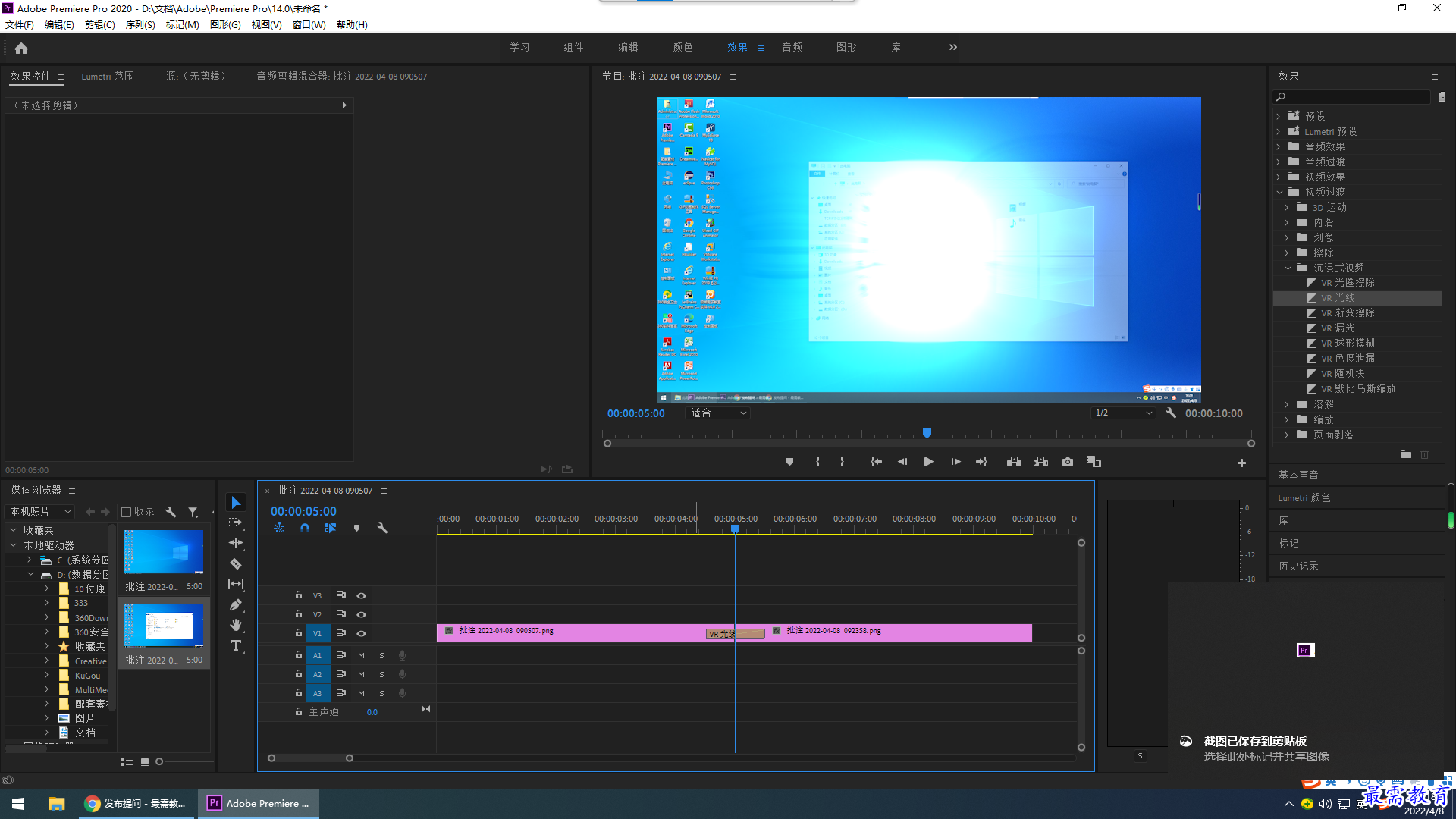Select the VR 漏光 transition

point(1338,328)
